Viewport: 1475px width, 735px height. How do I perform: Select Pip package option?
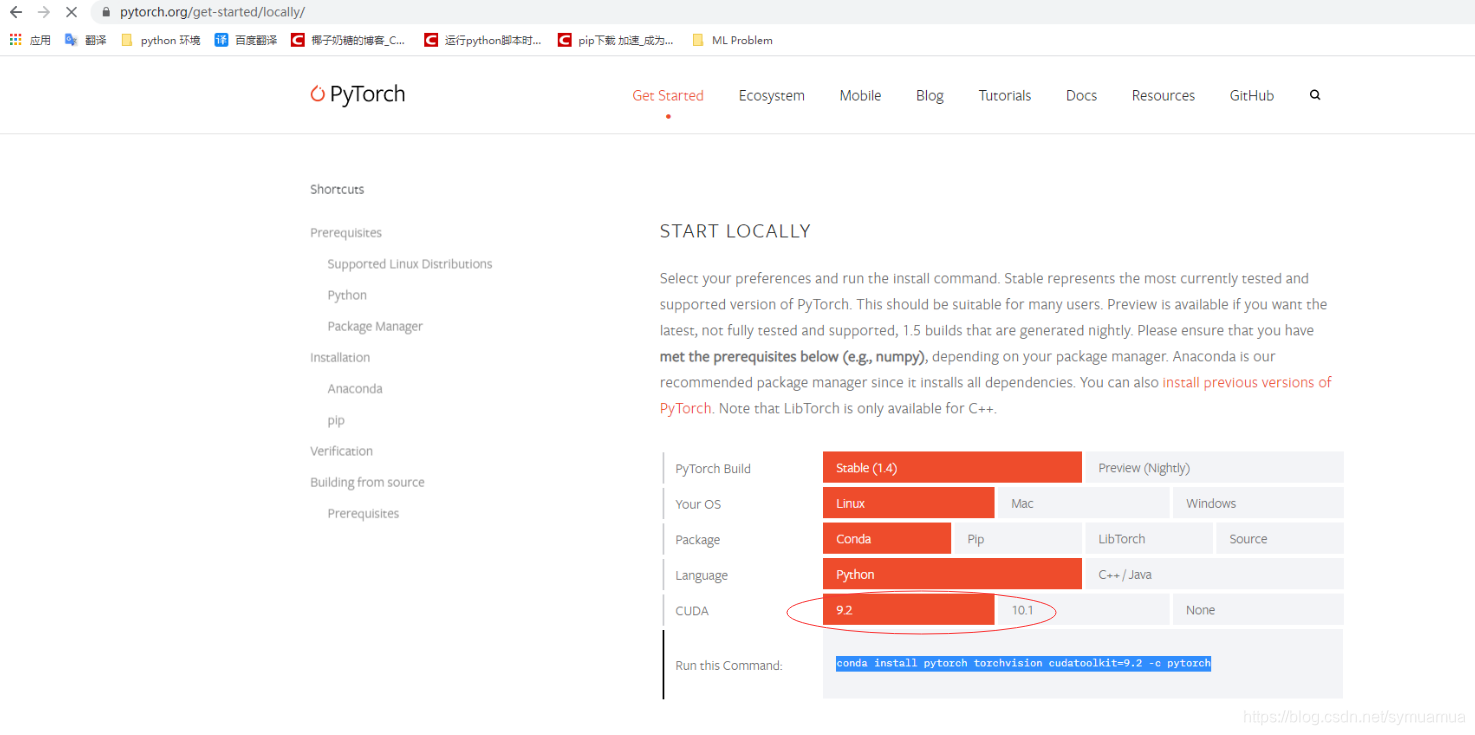coord(1018,538)
